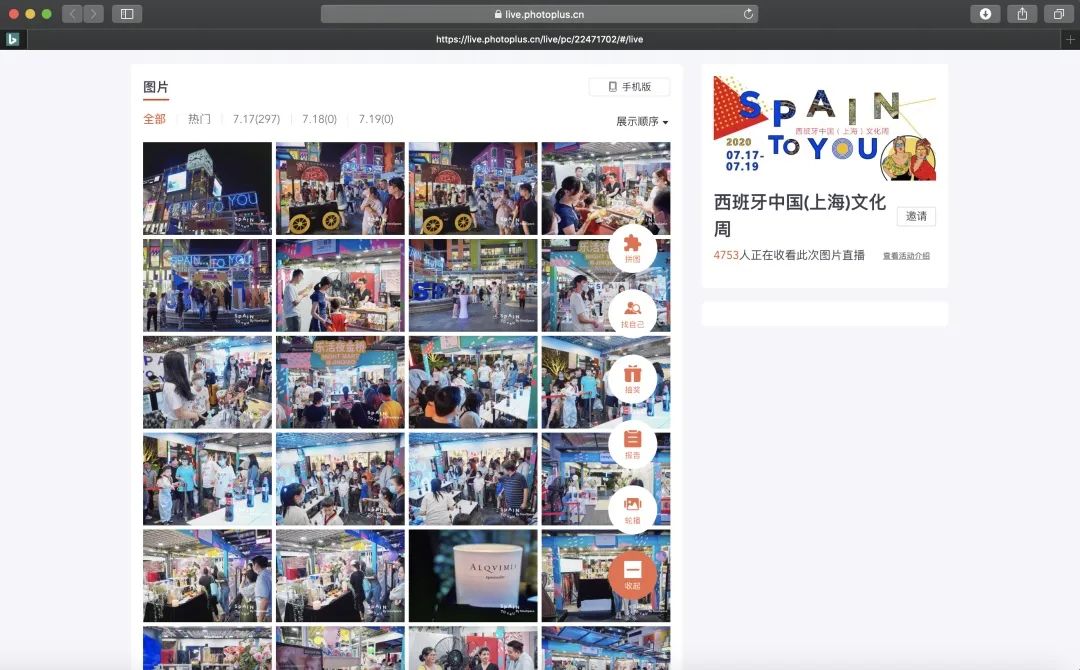Open the 查看活动介绍 event introduction link
Screen dimensions: 1080x670
tap(904, 255)
